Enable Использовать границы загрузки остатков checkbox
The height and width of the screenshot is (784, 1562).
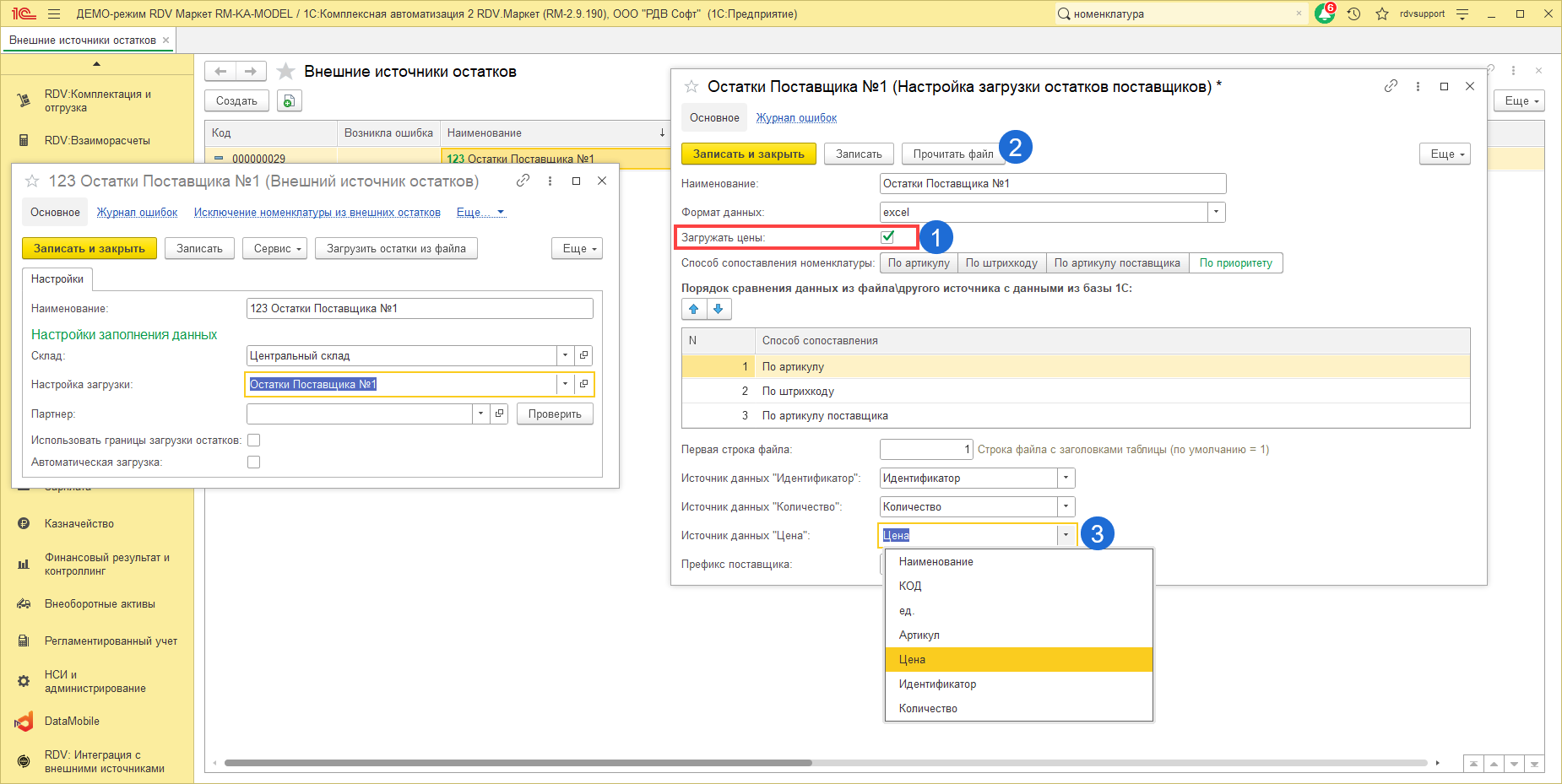(x=253, y=440)
